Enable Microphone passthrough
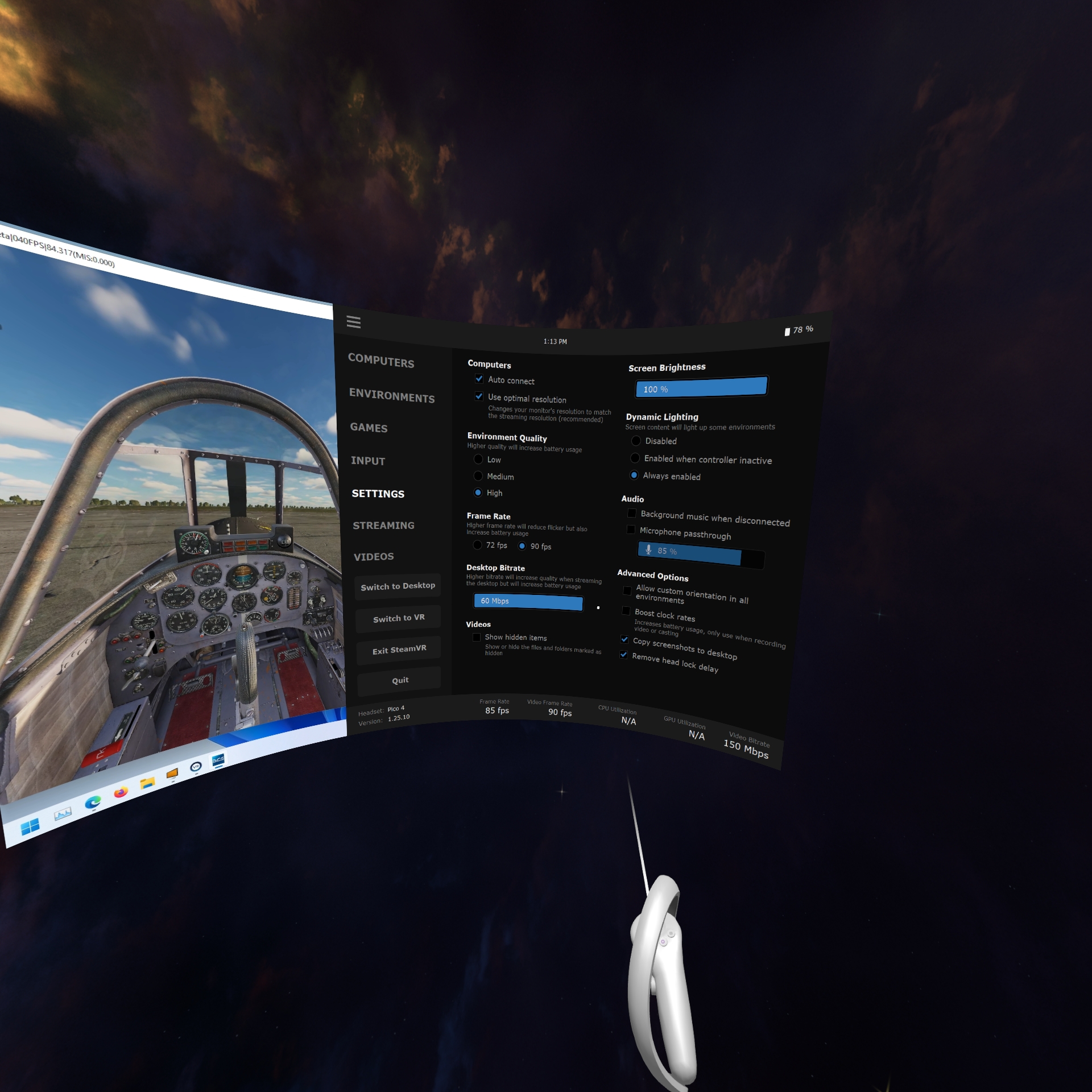This screenshot has height=1092, width=1092. [x=631, y=530]
